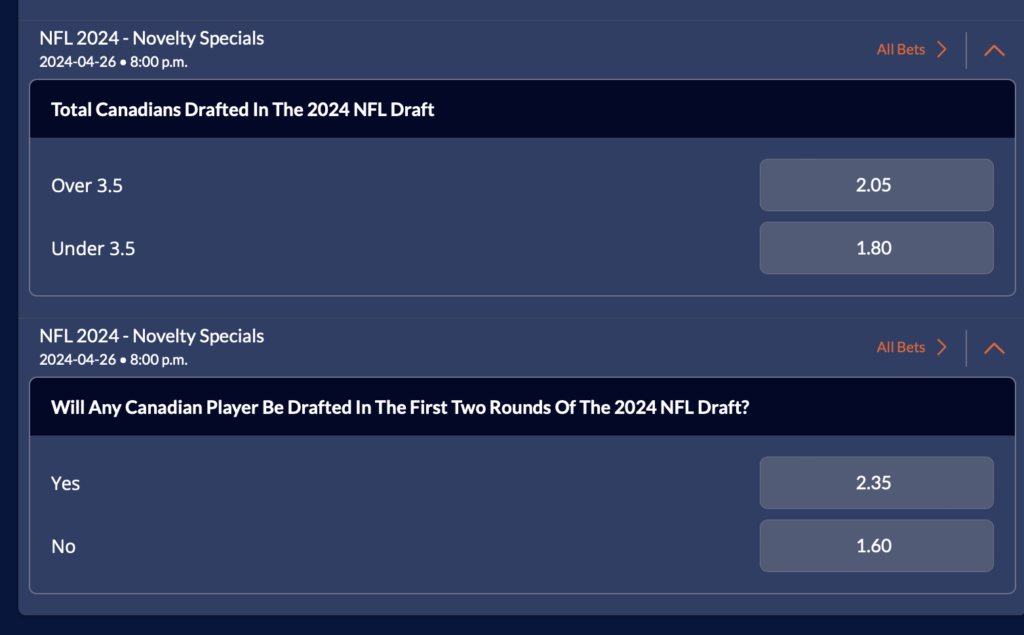Collapse the First Two Rounds market panel
The image size is (1024, 635).
pos(994,348)
